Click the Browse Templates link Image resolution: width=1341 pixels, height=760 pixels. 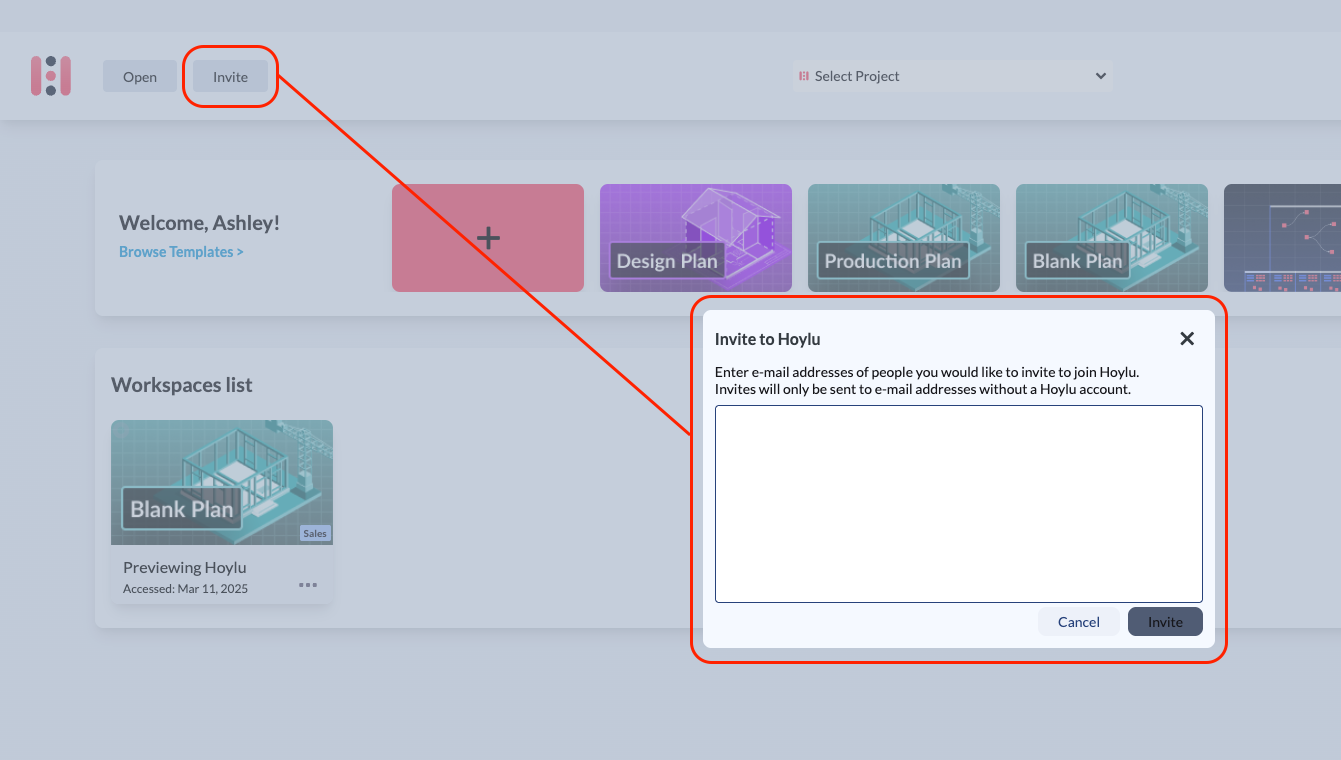(x=181, y=252)
